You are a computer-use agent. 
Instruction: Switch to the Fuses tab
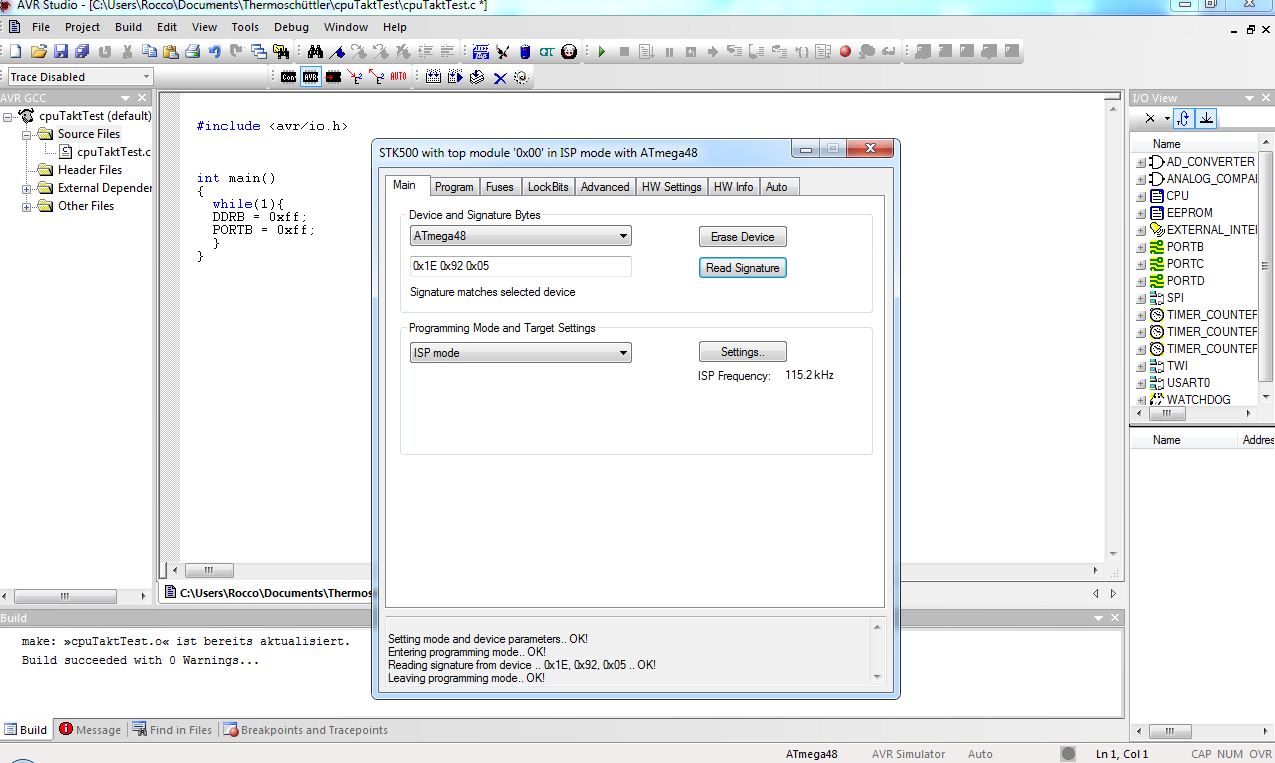tap(500, 187)
